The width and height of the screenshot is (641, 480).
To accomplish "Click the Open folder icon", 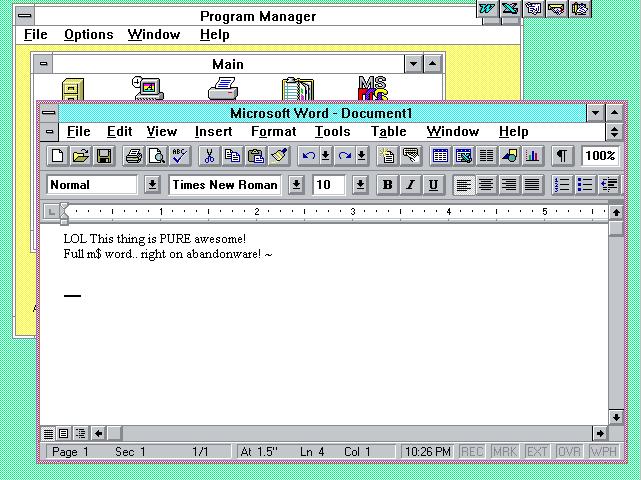I will point(81,156).
